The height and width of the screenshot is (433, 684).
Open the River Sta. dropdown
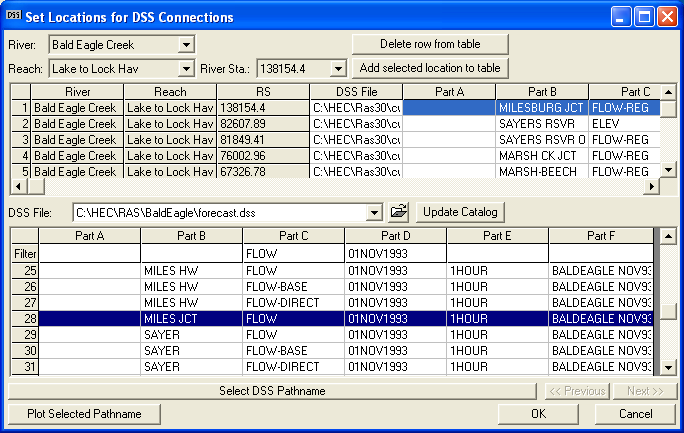point(338,69)
